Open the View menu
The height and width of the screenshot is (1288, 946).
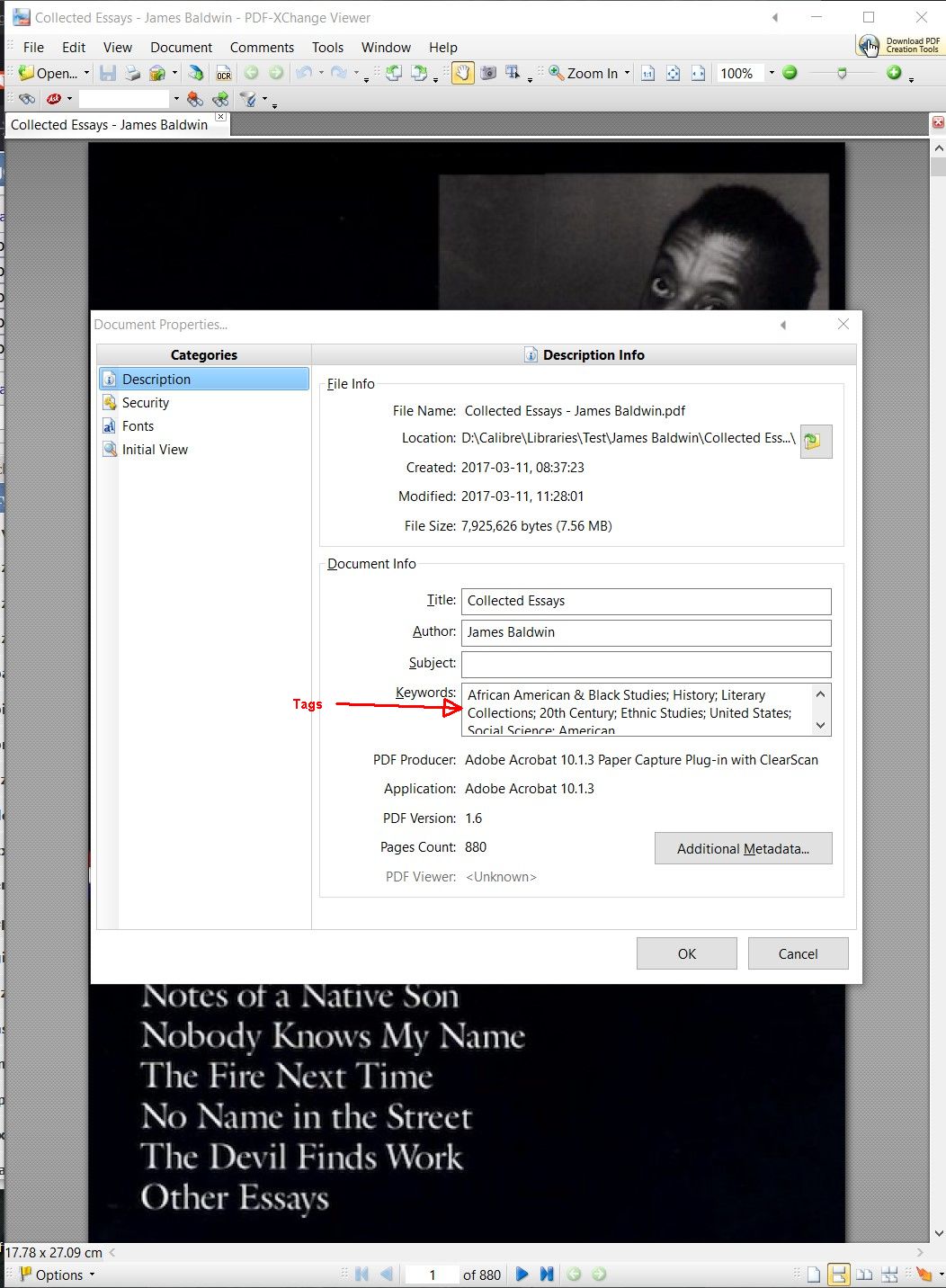[117, 48]
